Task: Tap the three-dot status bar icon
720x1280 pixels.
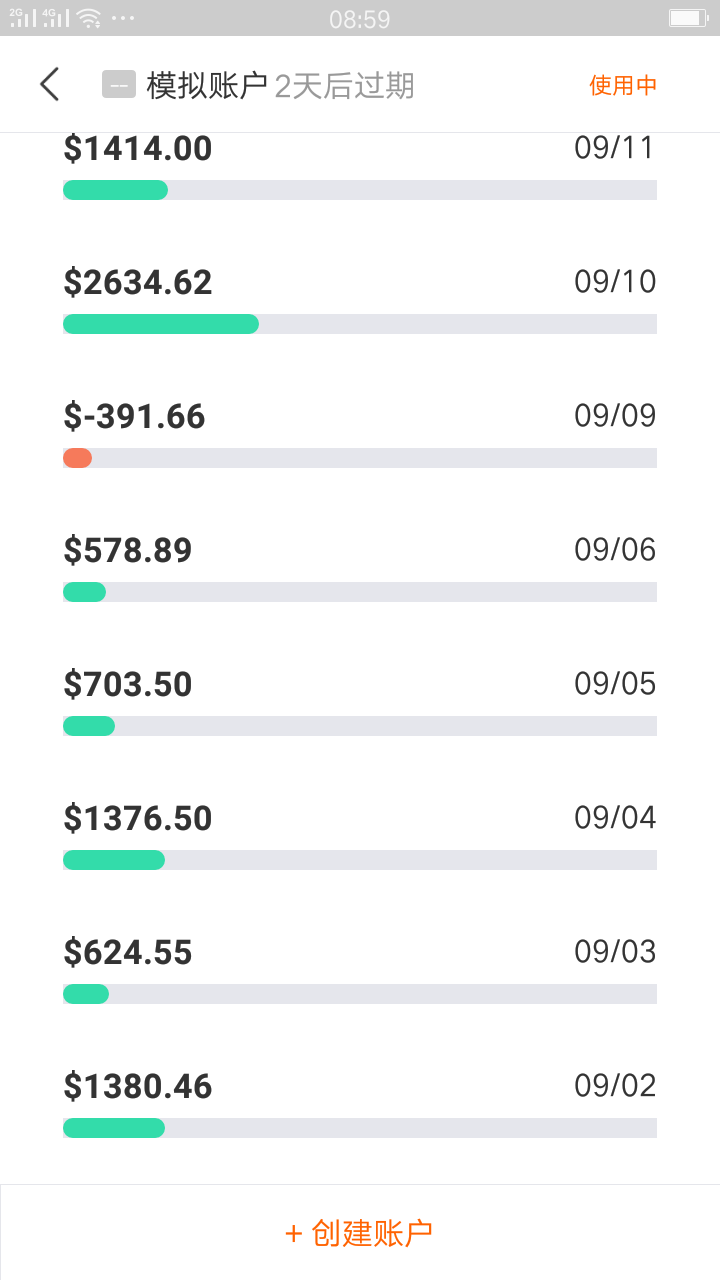Action: click(123, 18)
